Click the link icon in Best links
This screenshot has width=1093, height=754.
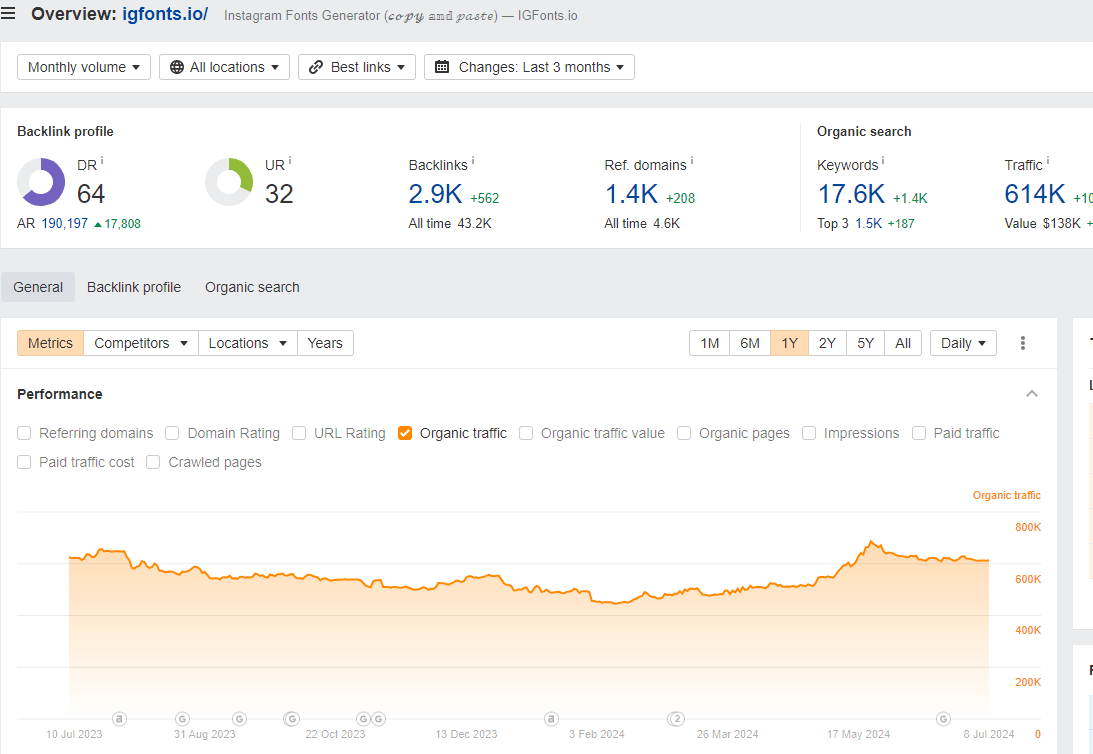pos(316,67)
